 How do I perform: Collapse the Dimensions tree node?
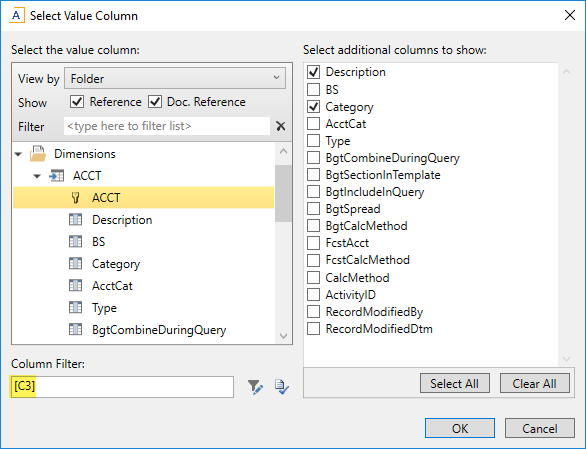click(x=18, y=154)
